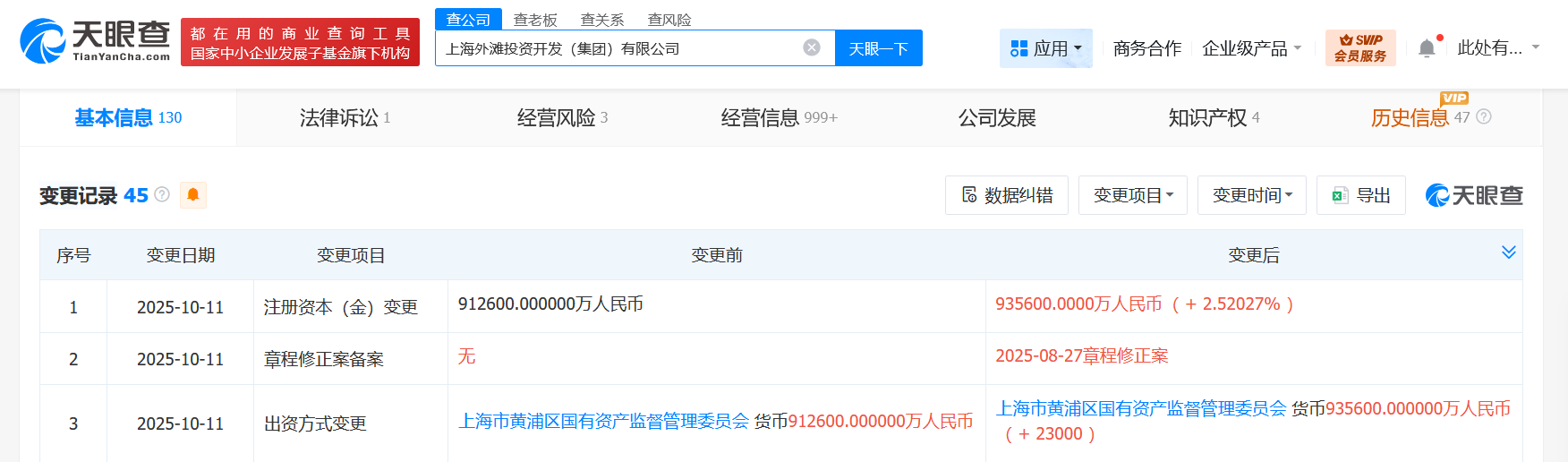Export records via 导出 button
This screenshot has height=462, width=1568.
point(1360,195)
